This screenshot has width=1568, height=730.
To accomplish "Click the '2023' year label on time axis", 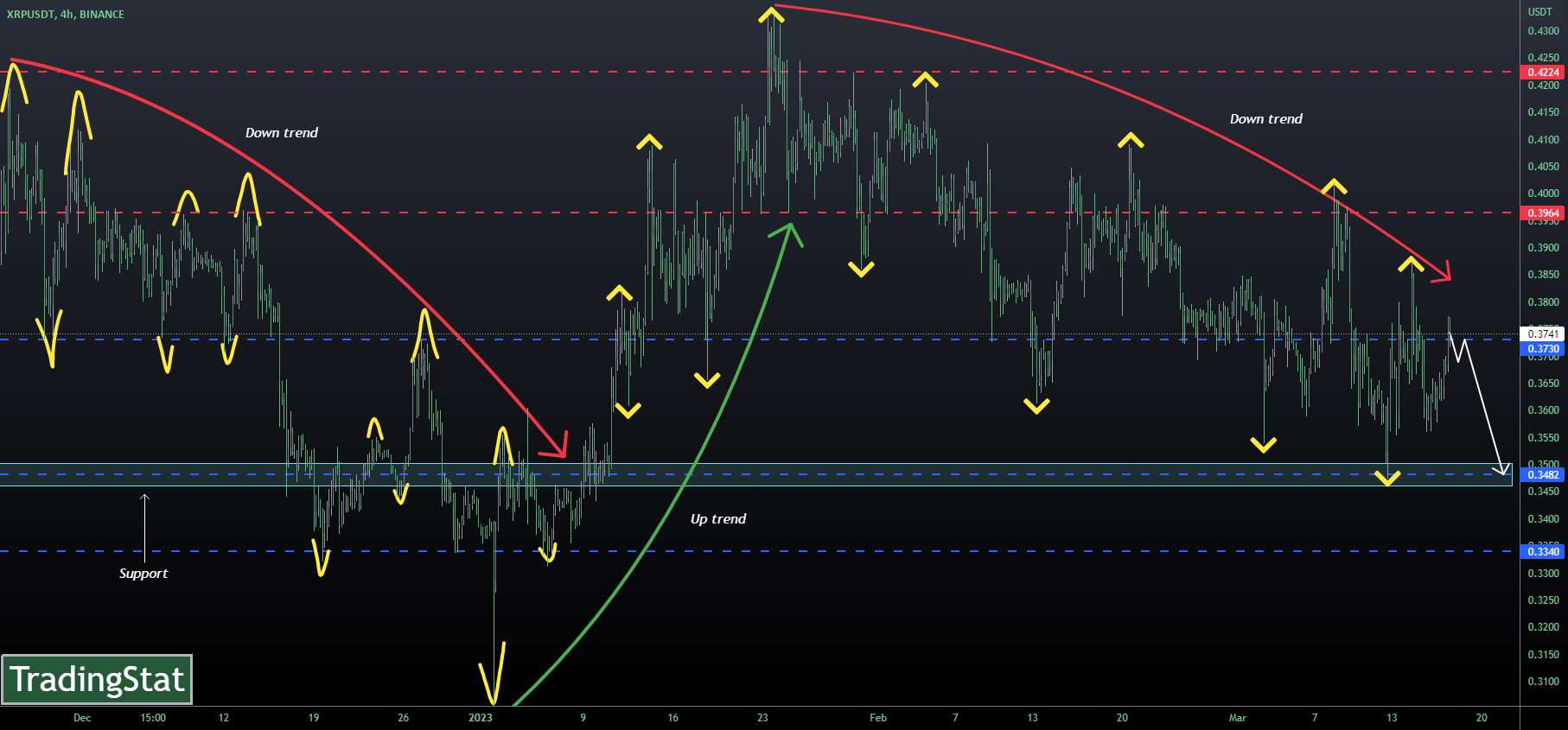I will (480, 718).
